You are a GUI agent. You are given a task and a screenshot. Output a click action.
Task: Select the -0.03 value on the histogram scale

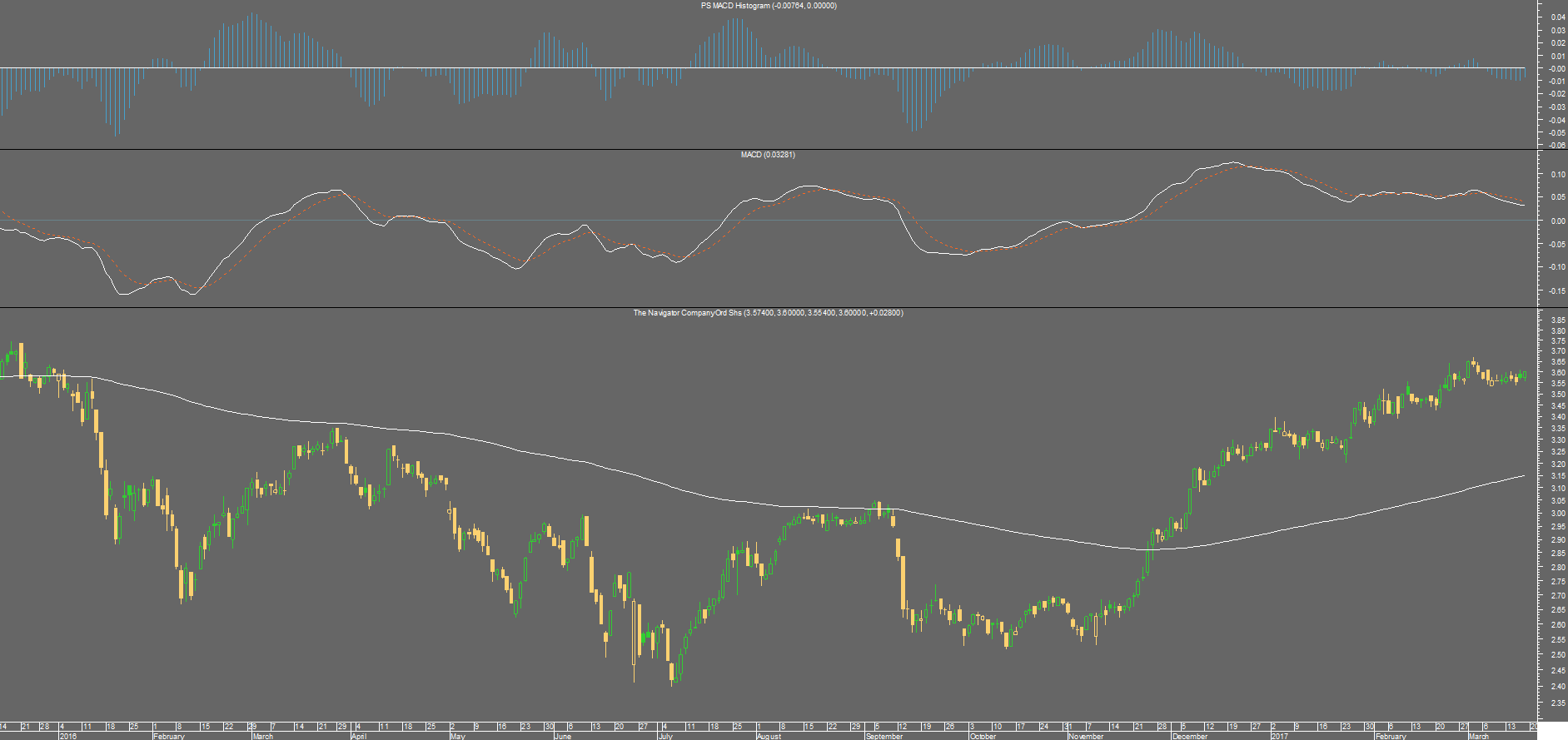point(1557,107)
